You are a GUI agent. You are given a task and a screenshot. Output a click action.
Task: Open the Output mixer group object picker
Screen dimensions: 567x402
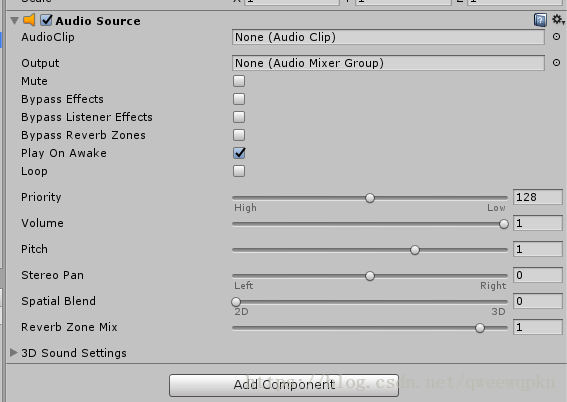tap(557, 63)
